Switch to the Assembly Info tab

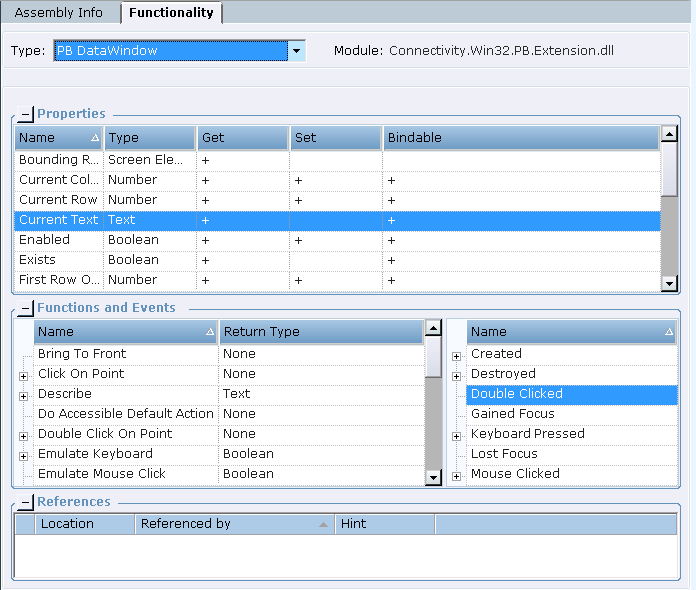(x=59, y=12)
